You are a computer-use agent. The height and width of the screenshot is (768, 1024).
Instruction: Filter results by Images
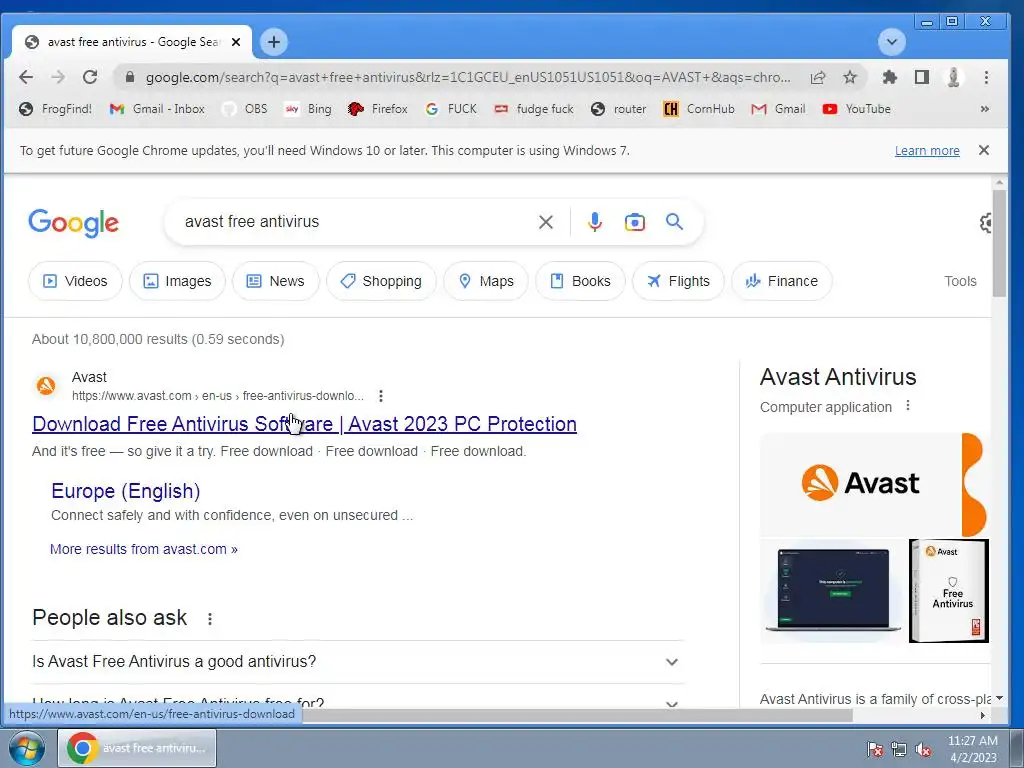(177, 281)
